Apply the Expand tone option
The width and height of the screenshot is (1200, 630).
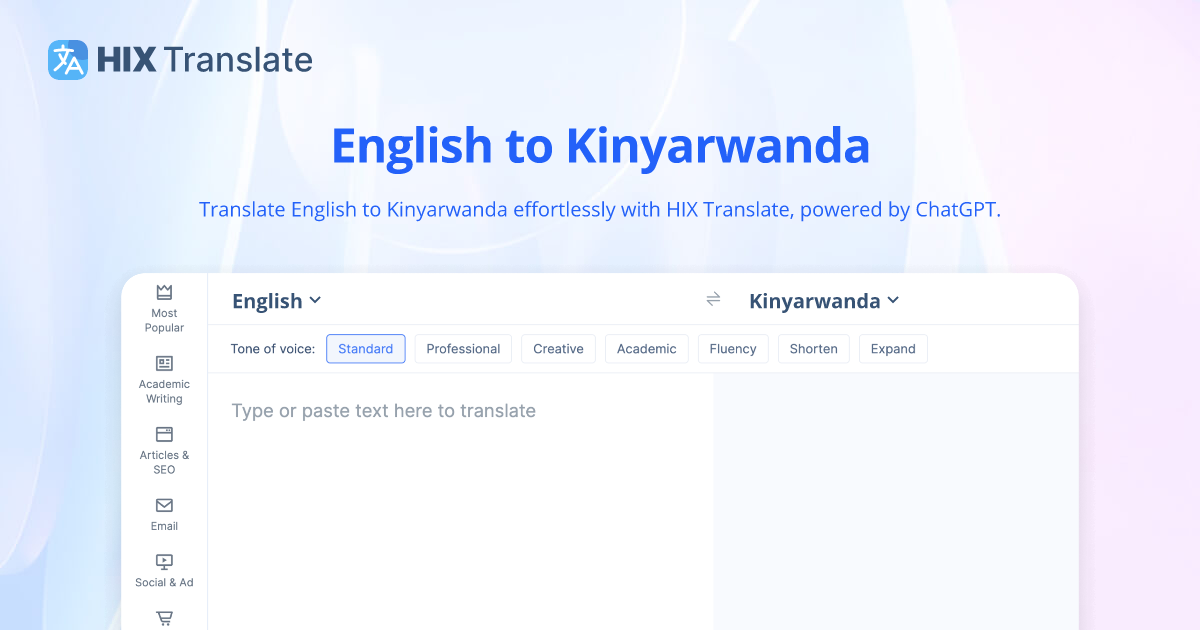(893, 349)
